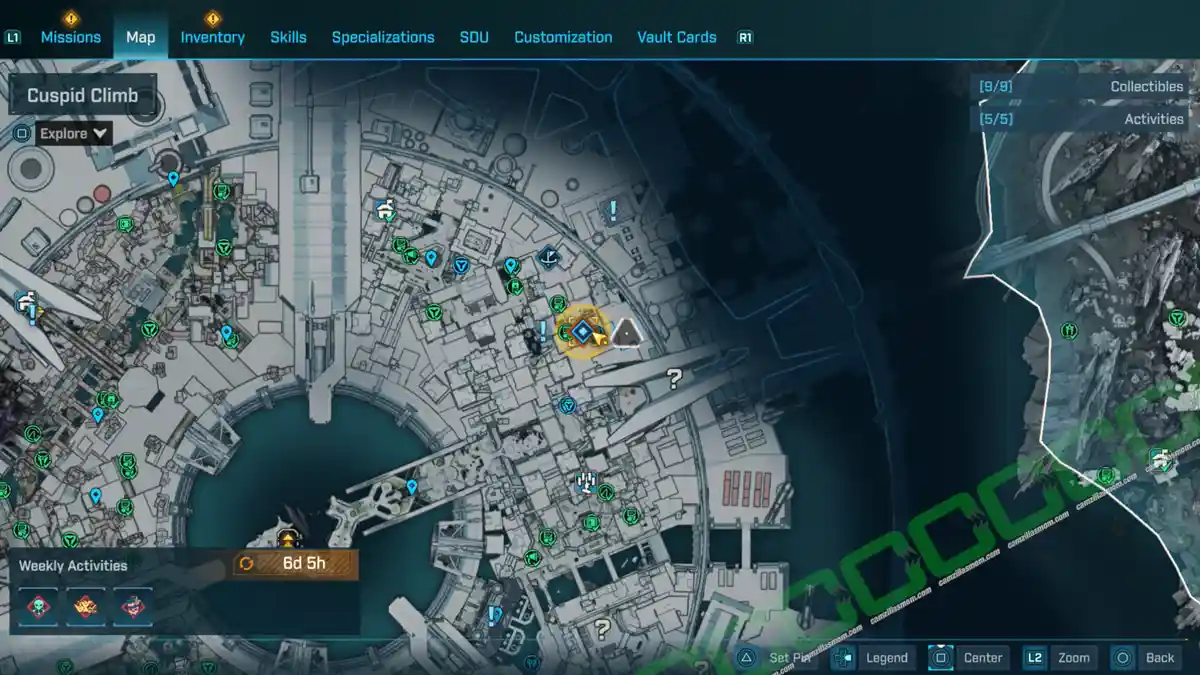Open the Vault Cards tab

(x=676, y=37)
